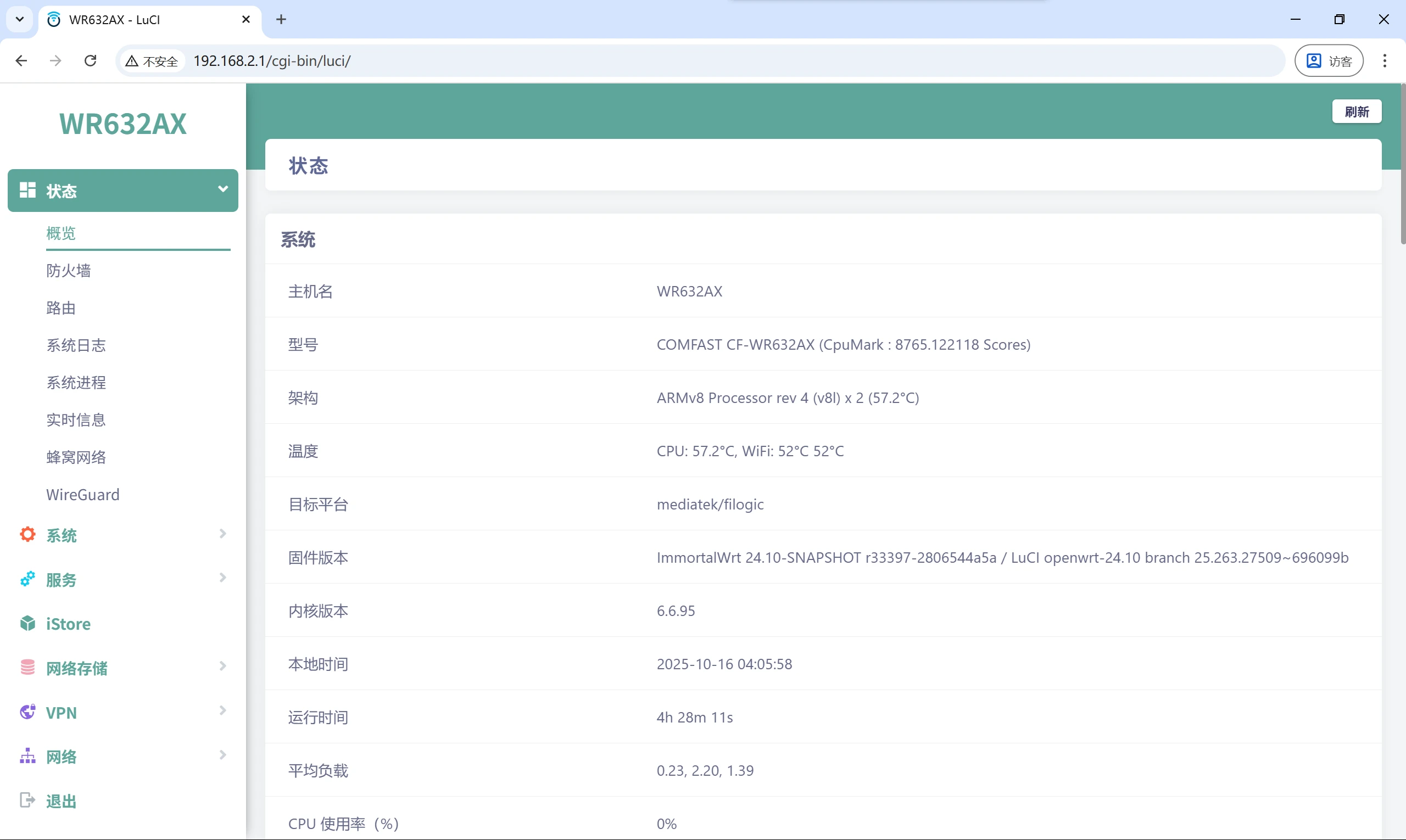Click the WR632AX logo link

(x=123, y=124)
